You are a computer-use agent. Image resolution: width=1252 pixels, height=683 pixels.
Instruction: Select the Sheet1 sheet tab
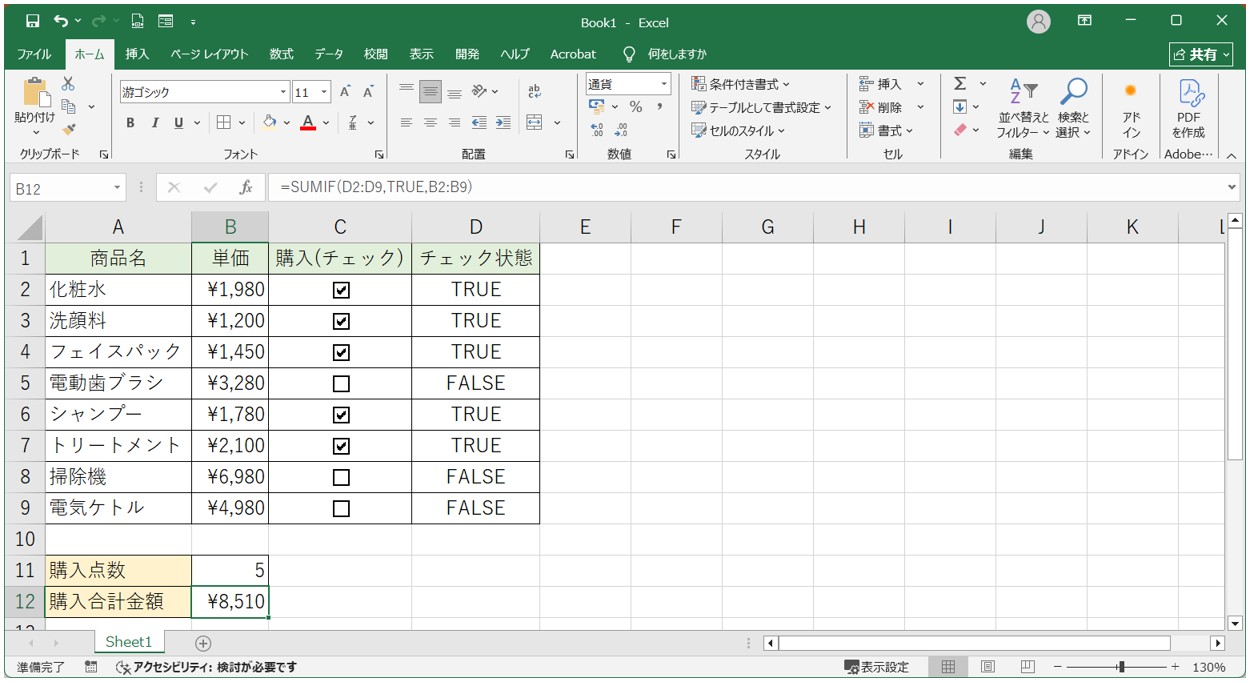[x=129, y=642]
